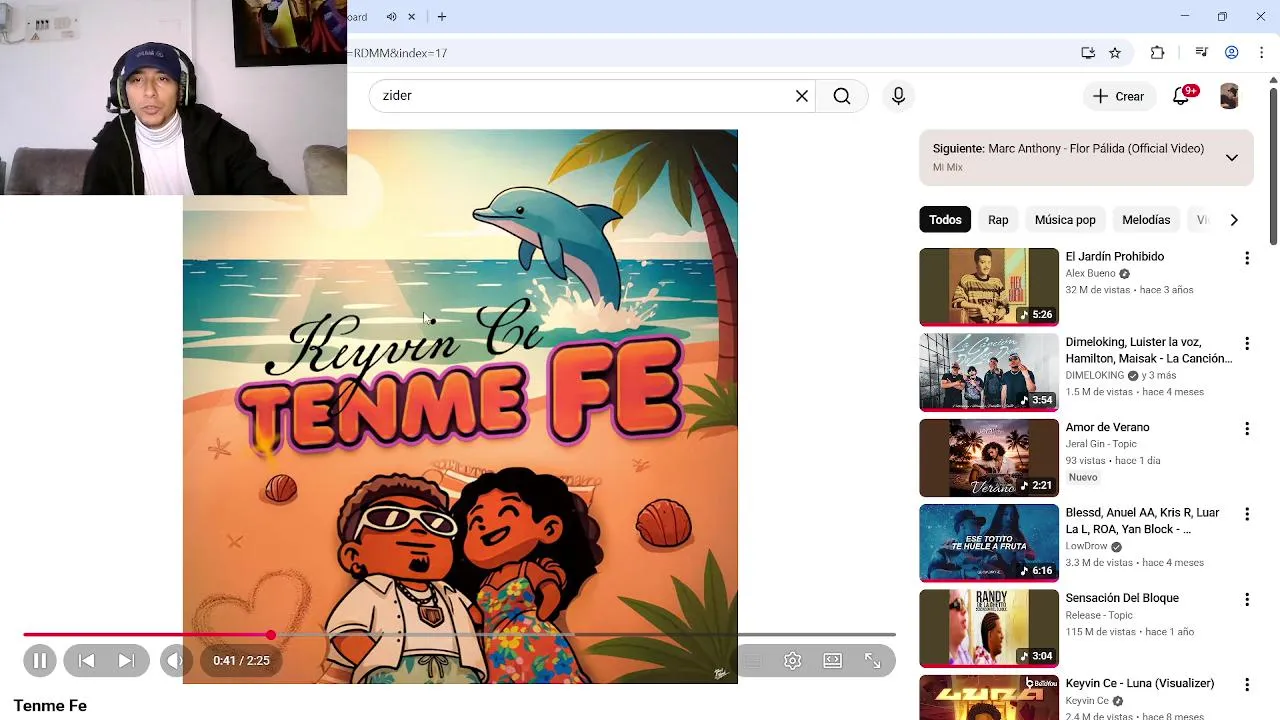This screenshot has height=720, width=1280.
Task: Enter fullscreen video mode
Action: point(872,660)
